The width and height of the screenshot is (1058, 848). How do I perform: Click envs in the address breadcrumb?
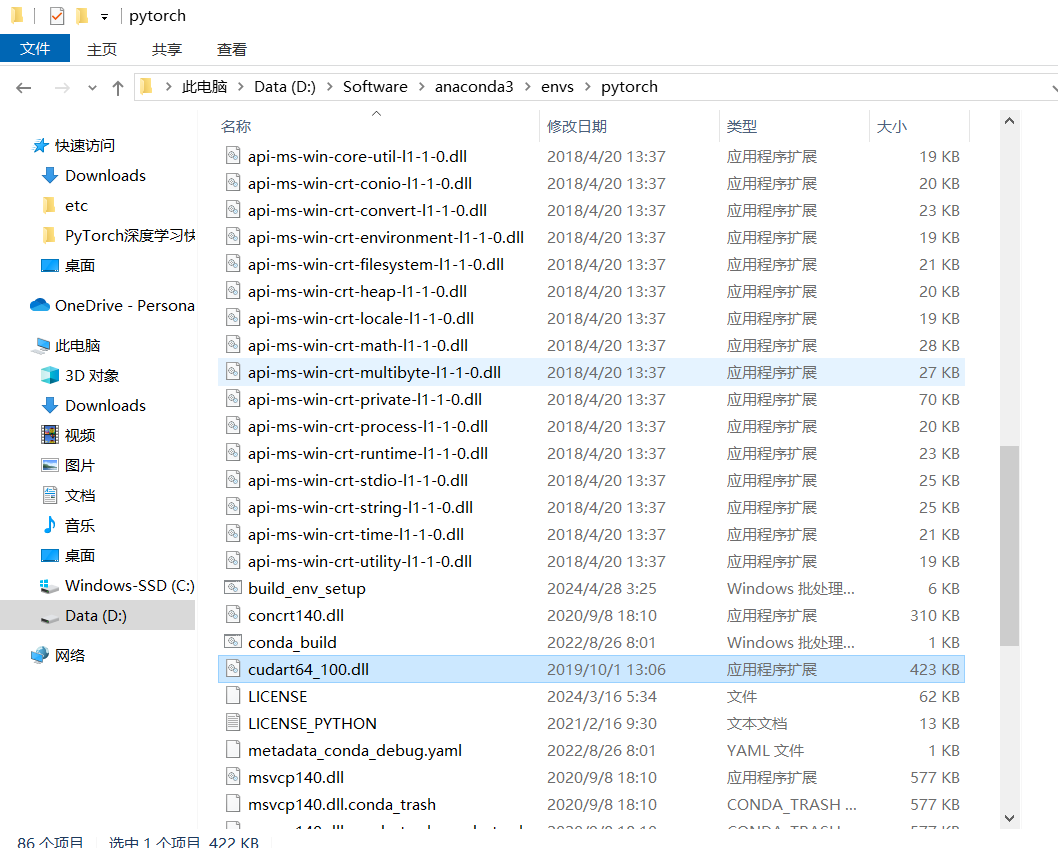click(557, 87)
